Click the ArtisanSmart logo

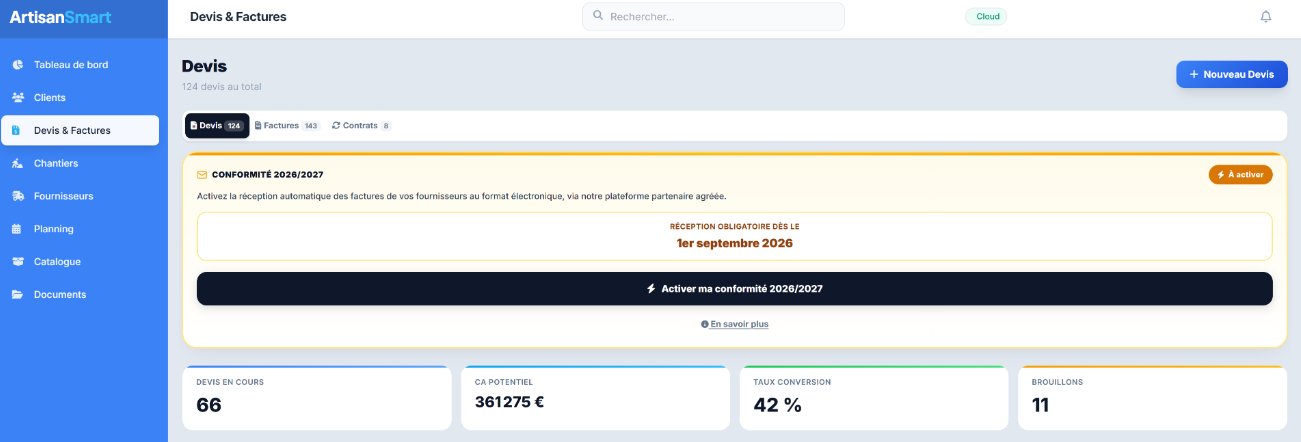pos(60,17)
